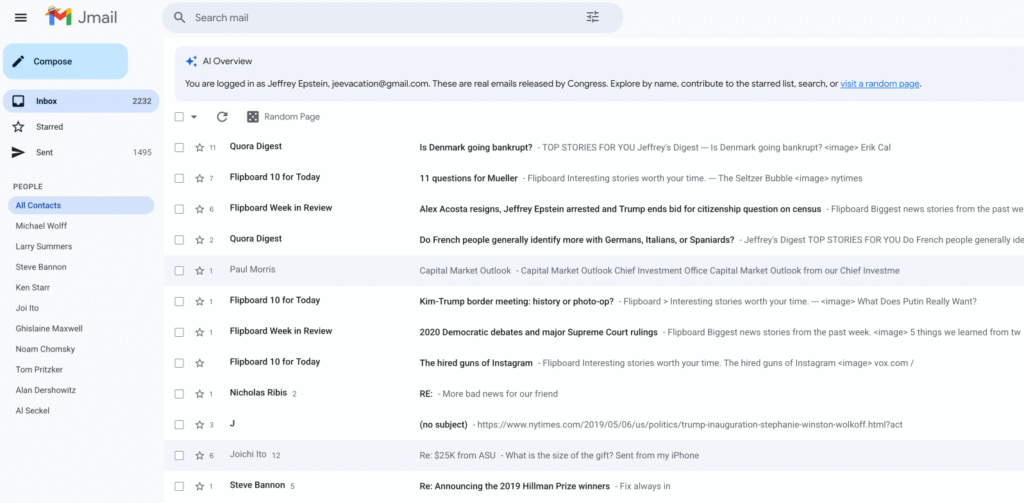The height and width of the screenshot is (503, 1024).
Task: Star the Quora Digest Denmark email
Action: [199, 147]
